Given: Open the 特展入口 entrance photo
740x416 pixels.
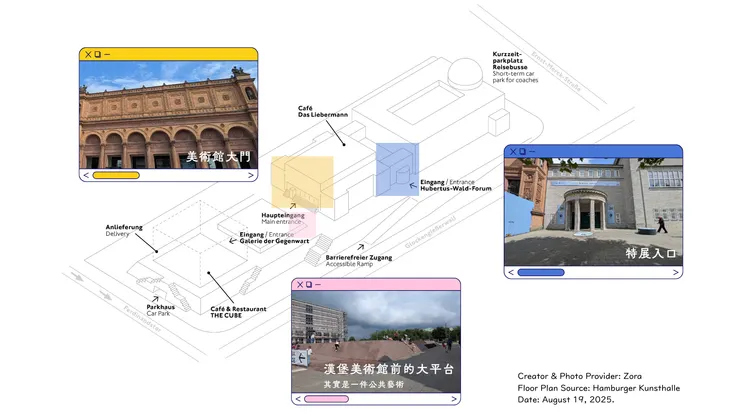Looking at the screenshot, I should click(593, 212).
